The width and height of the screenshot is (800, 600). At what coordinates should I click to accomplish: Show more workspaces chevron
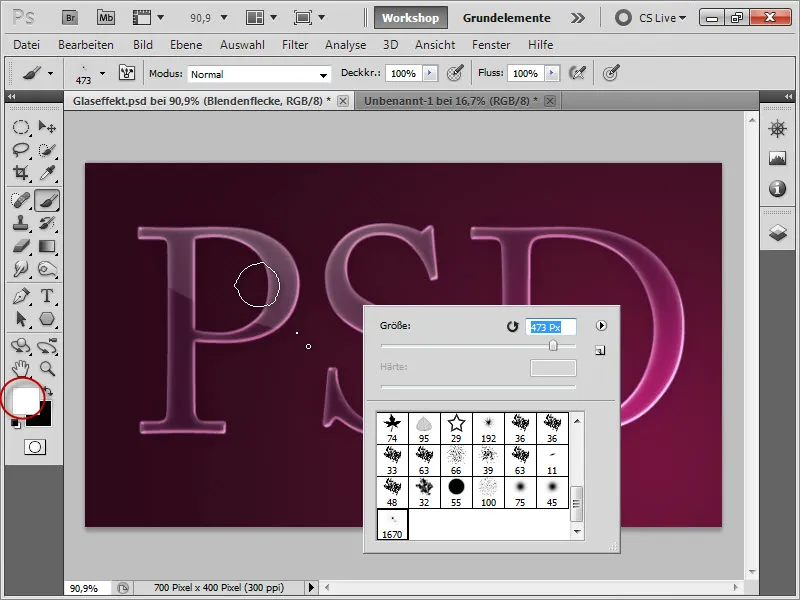[x=578, y=18]
